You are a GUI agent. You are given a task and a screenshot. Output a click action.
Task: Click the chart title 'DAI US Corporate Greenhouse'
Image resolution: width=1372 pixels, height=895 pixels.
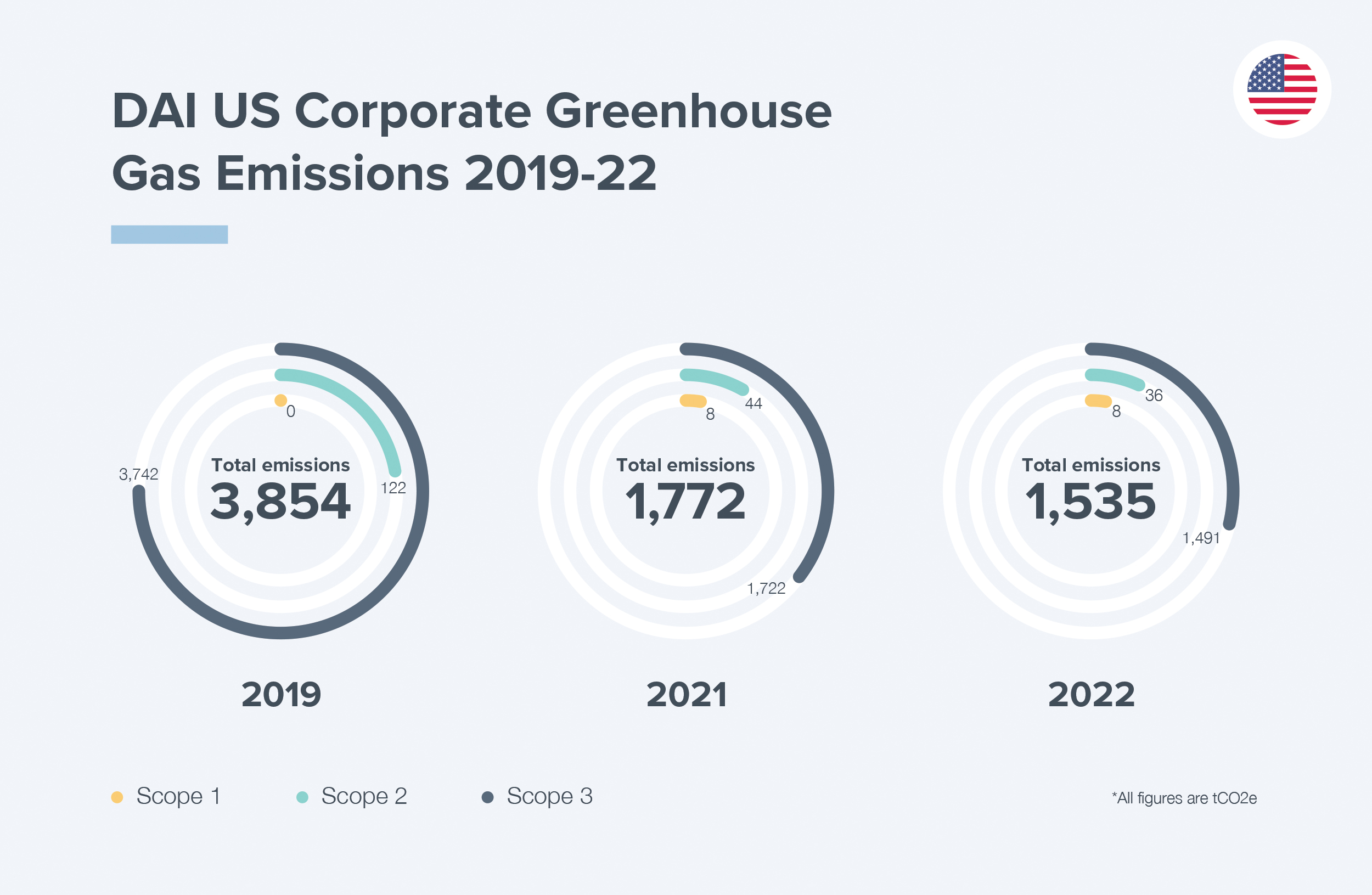pyautogui.click(x=471, y=111)
